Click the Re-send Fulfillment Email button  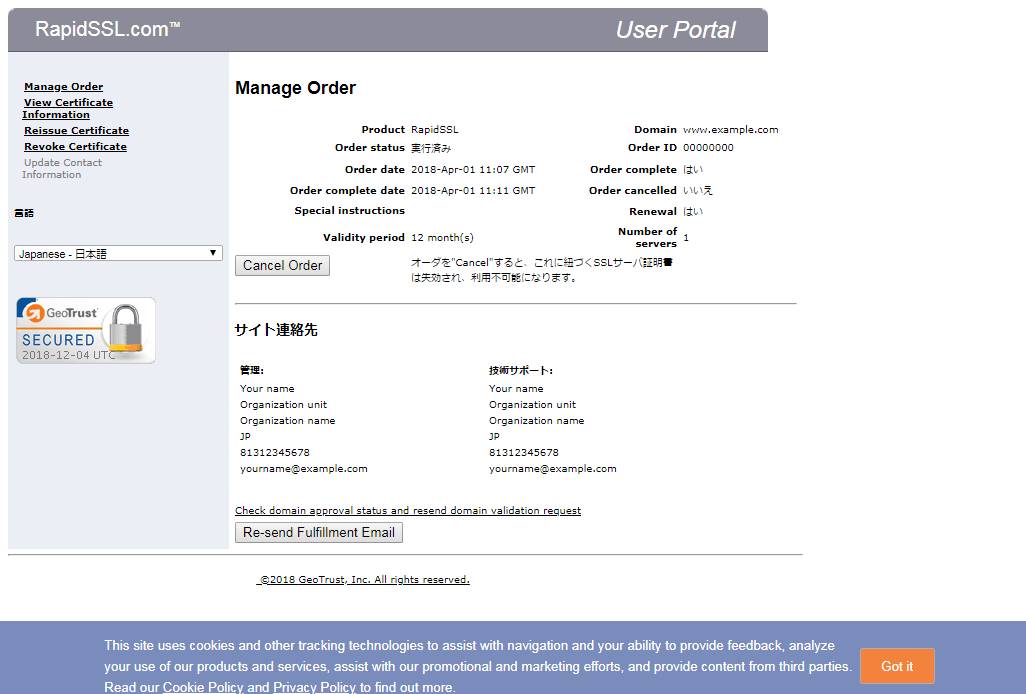click(319, 532)
